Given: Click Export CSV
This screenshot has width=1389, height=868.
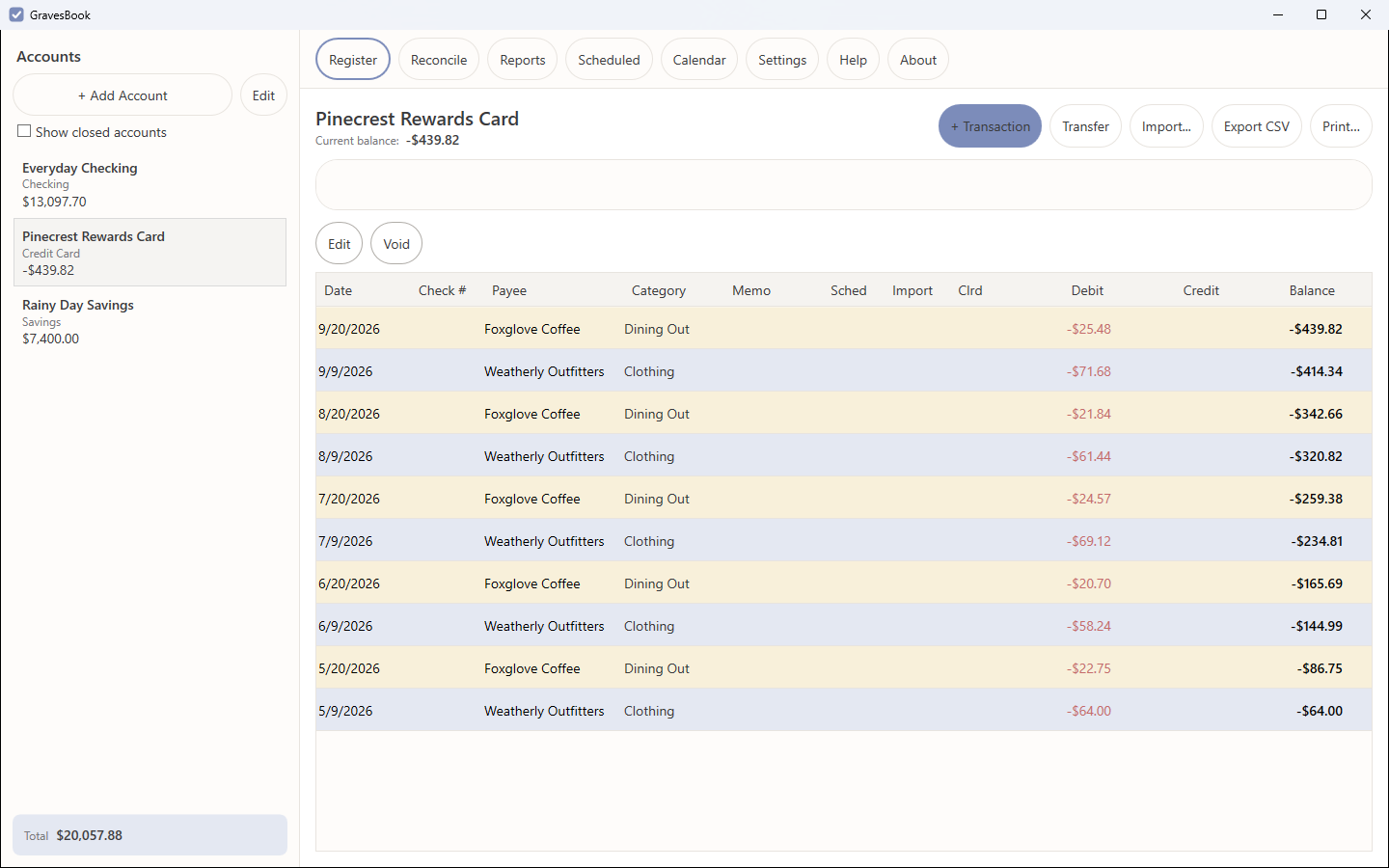Looking at the screenshot, I should click(1257, 126).
